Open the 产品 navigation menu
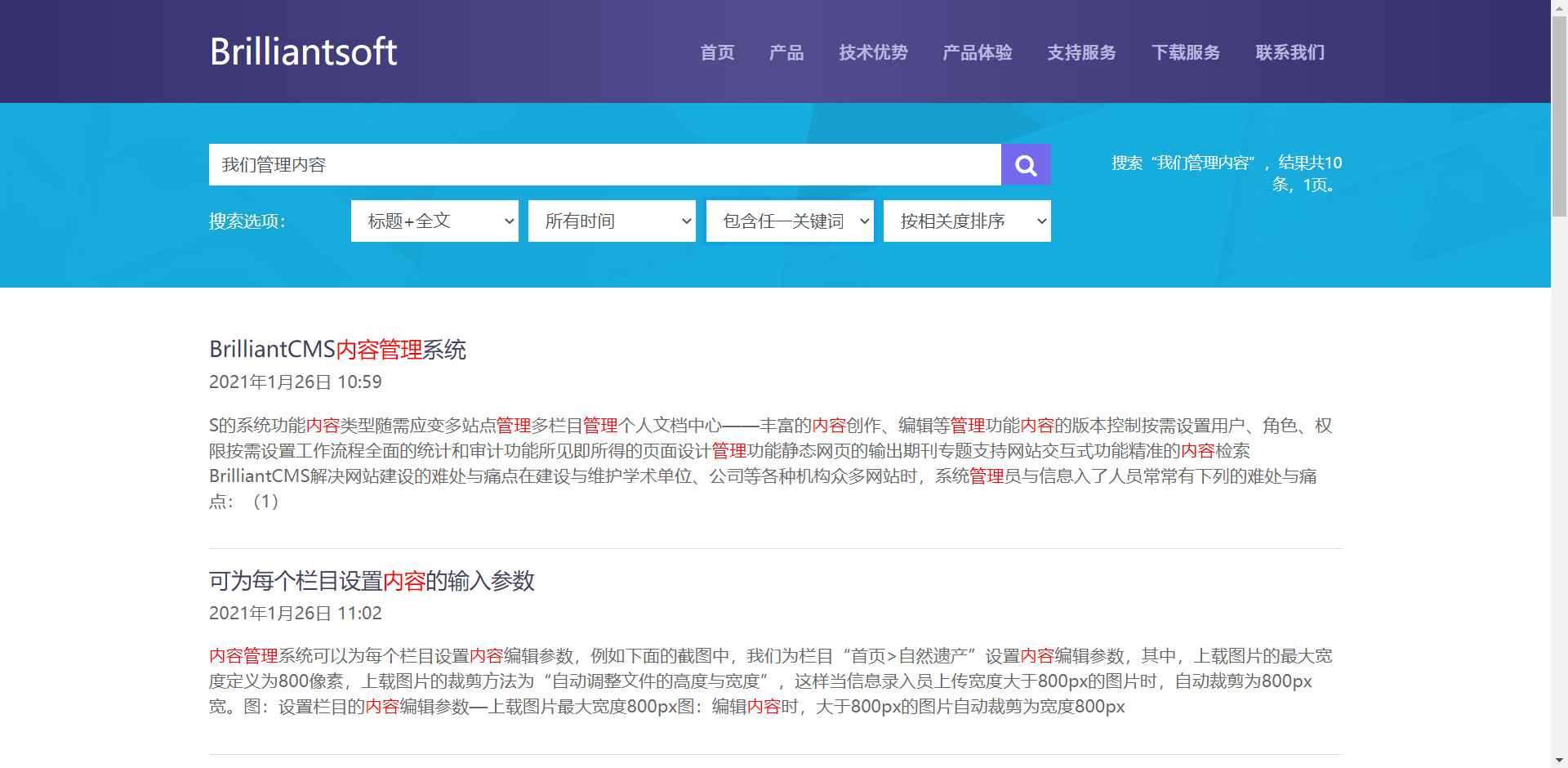 coord(786,52)
